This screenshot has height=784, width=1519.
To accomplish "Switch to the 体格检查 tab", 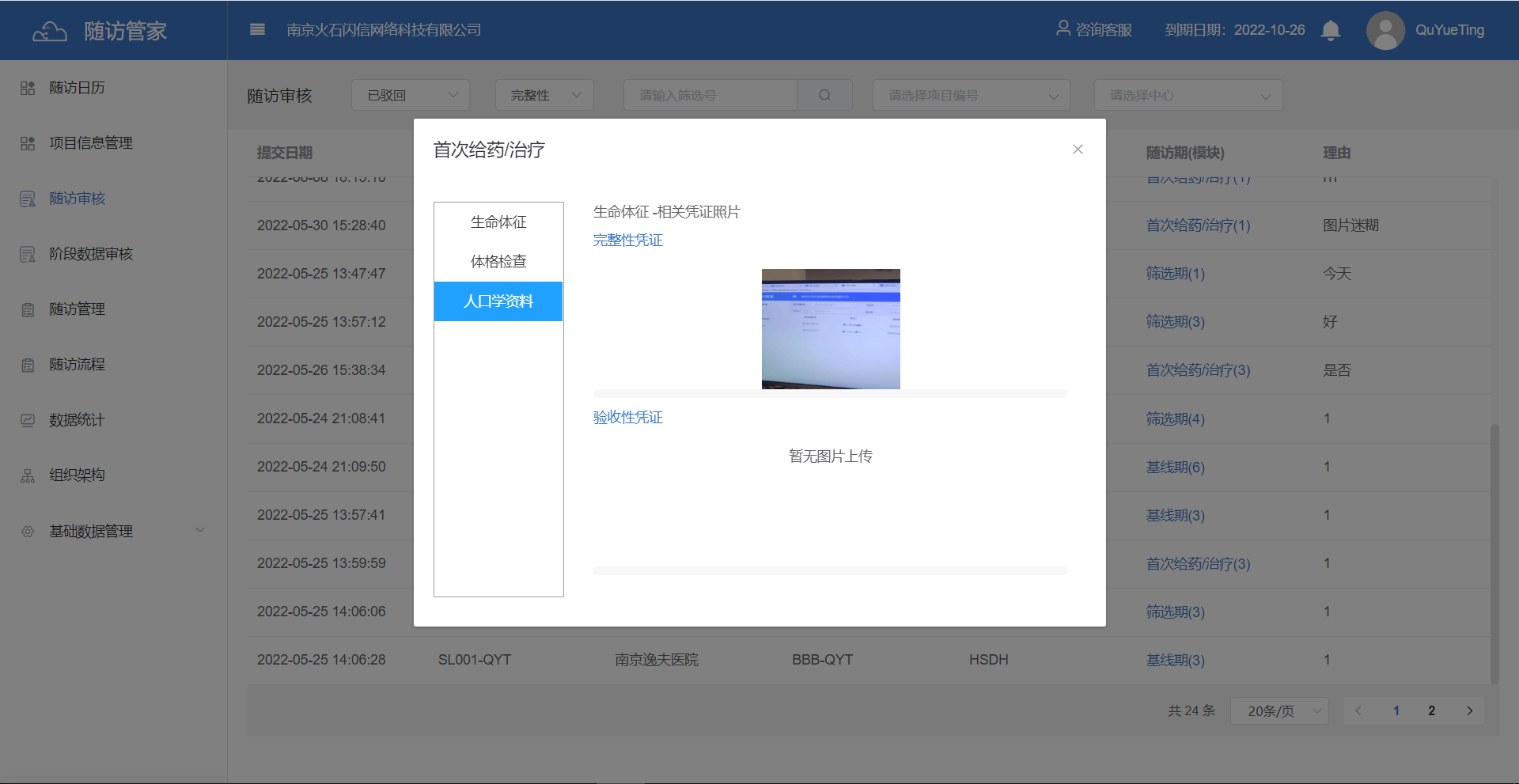I will (x=498, y=262).
